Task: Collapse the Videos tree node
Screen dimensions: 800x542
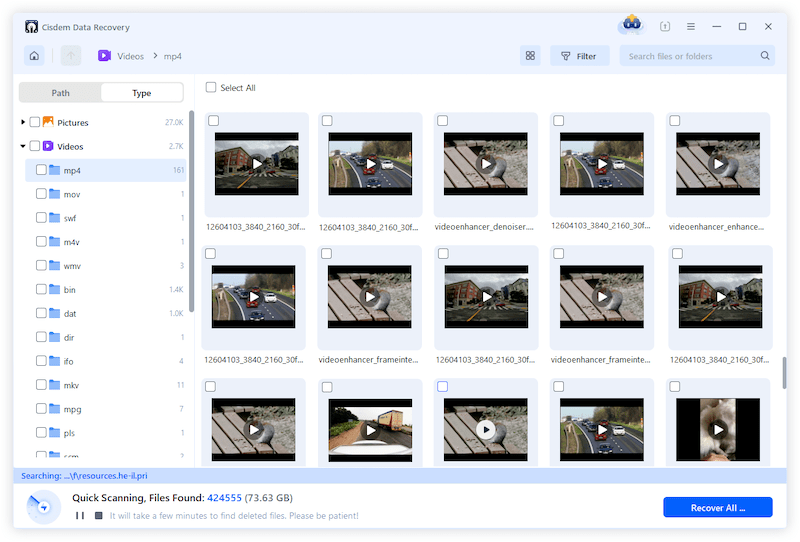Action: coord(23,146)
